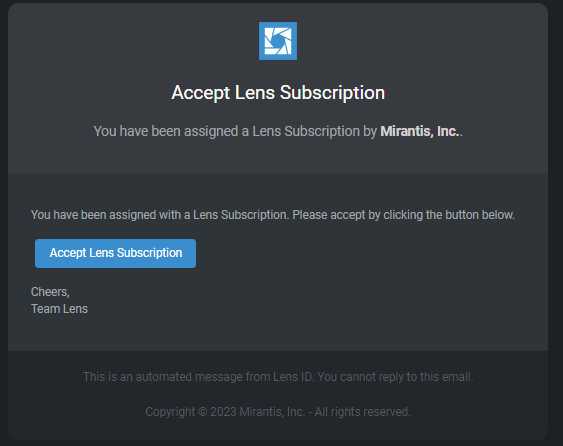Click the year 2023 in footer

[223, 412]
